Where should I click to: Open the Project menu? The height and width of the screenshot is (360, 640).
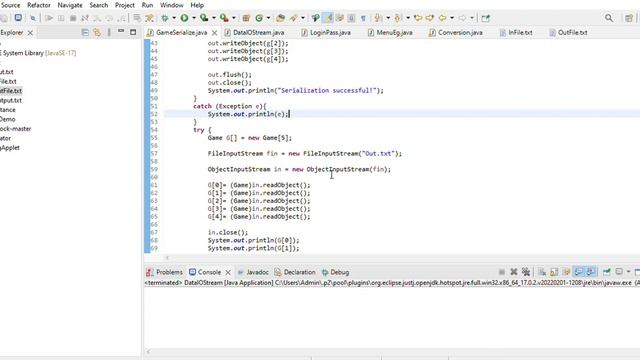(x=124, y=5)
